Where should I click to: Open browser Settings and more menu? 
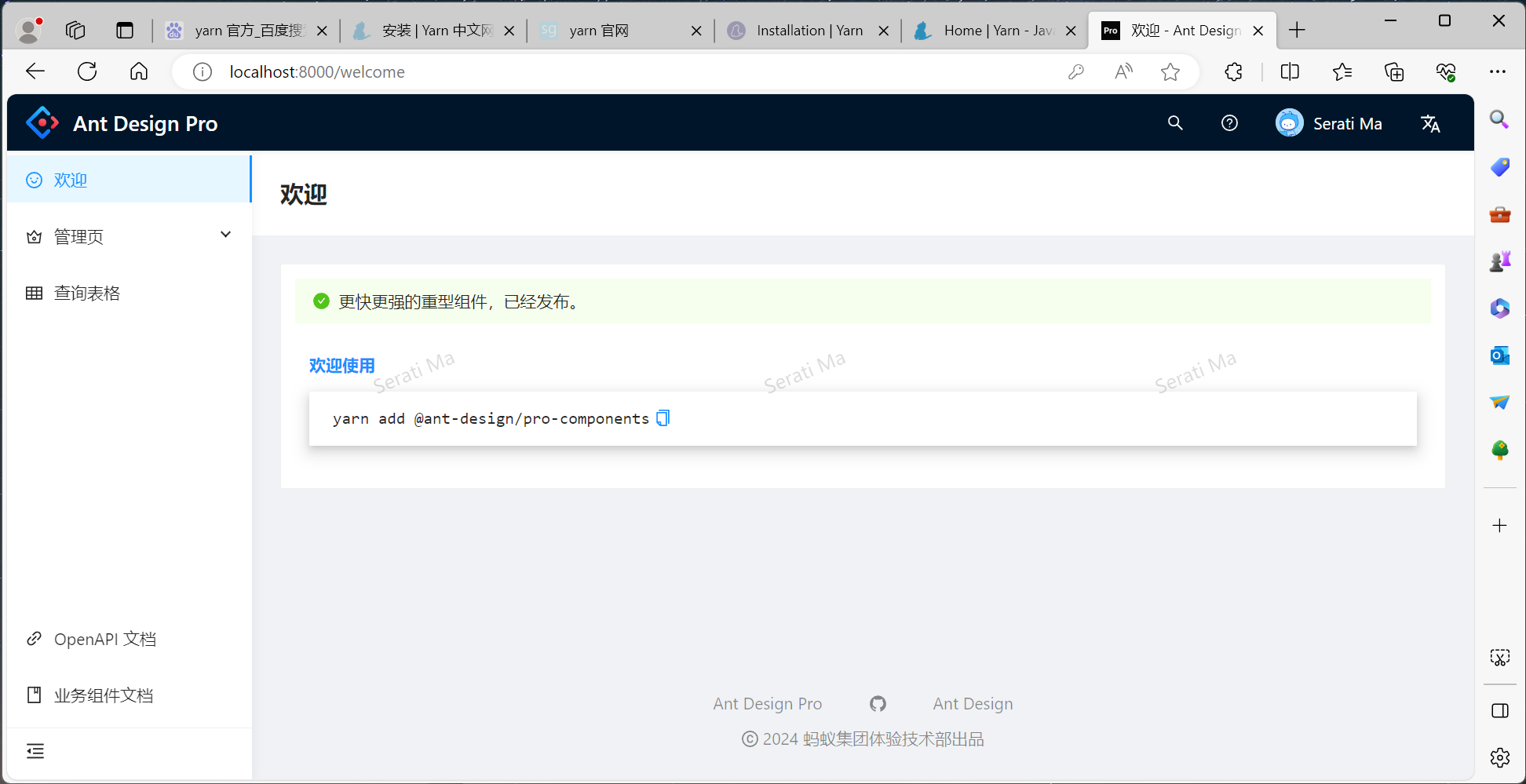[x=1498, y=72]
